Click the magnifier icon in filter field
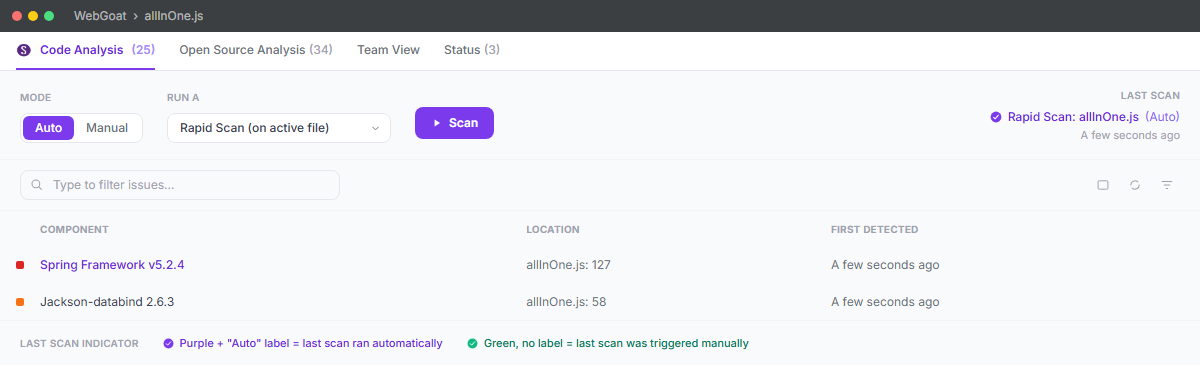 [37, 185]
